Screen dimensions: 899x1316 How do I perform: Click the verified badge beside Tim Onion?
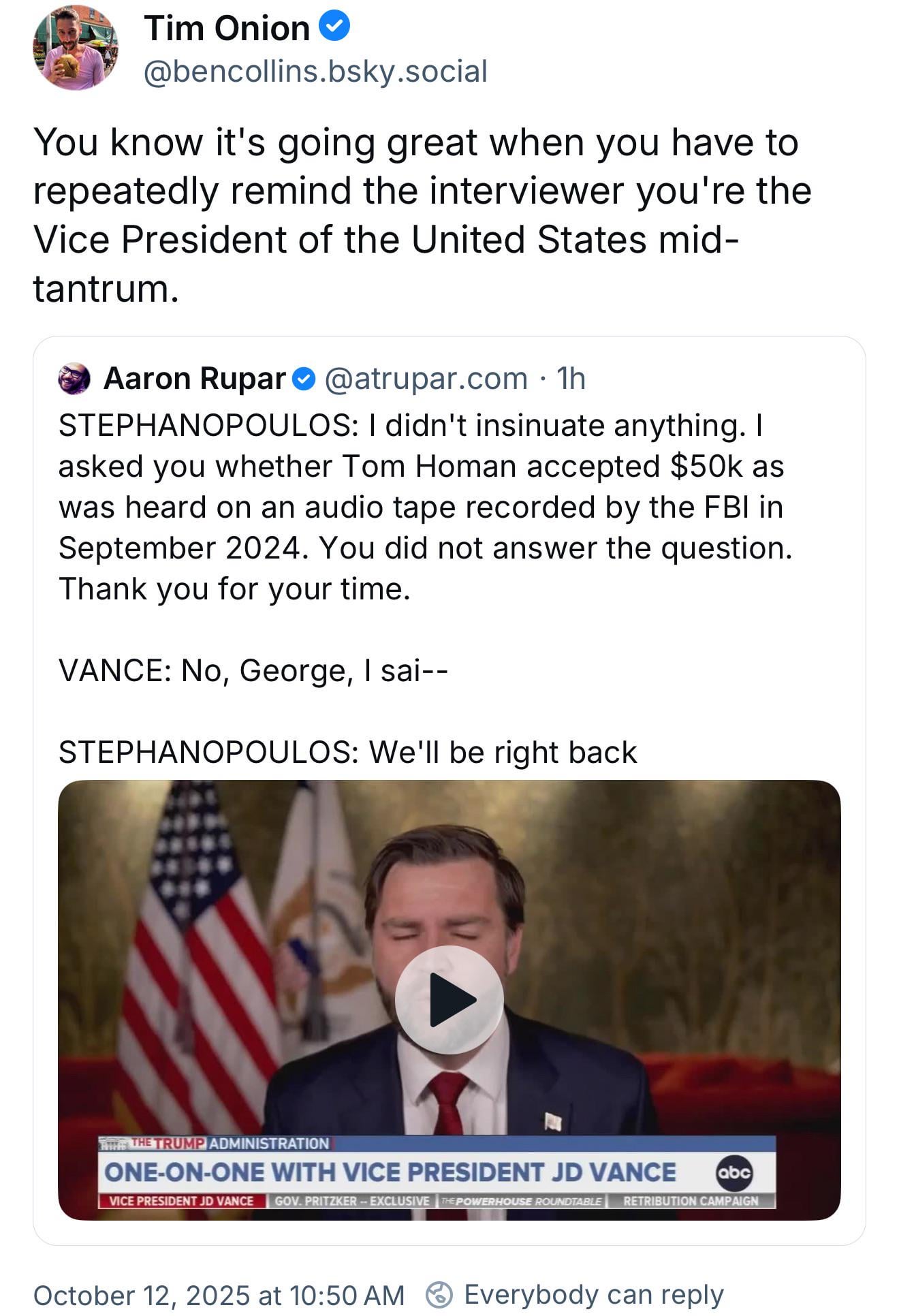click(334, 27)
